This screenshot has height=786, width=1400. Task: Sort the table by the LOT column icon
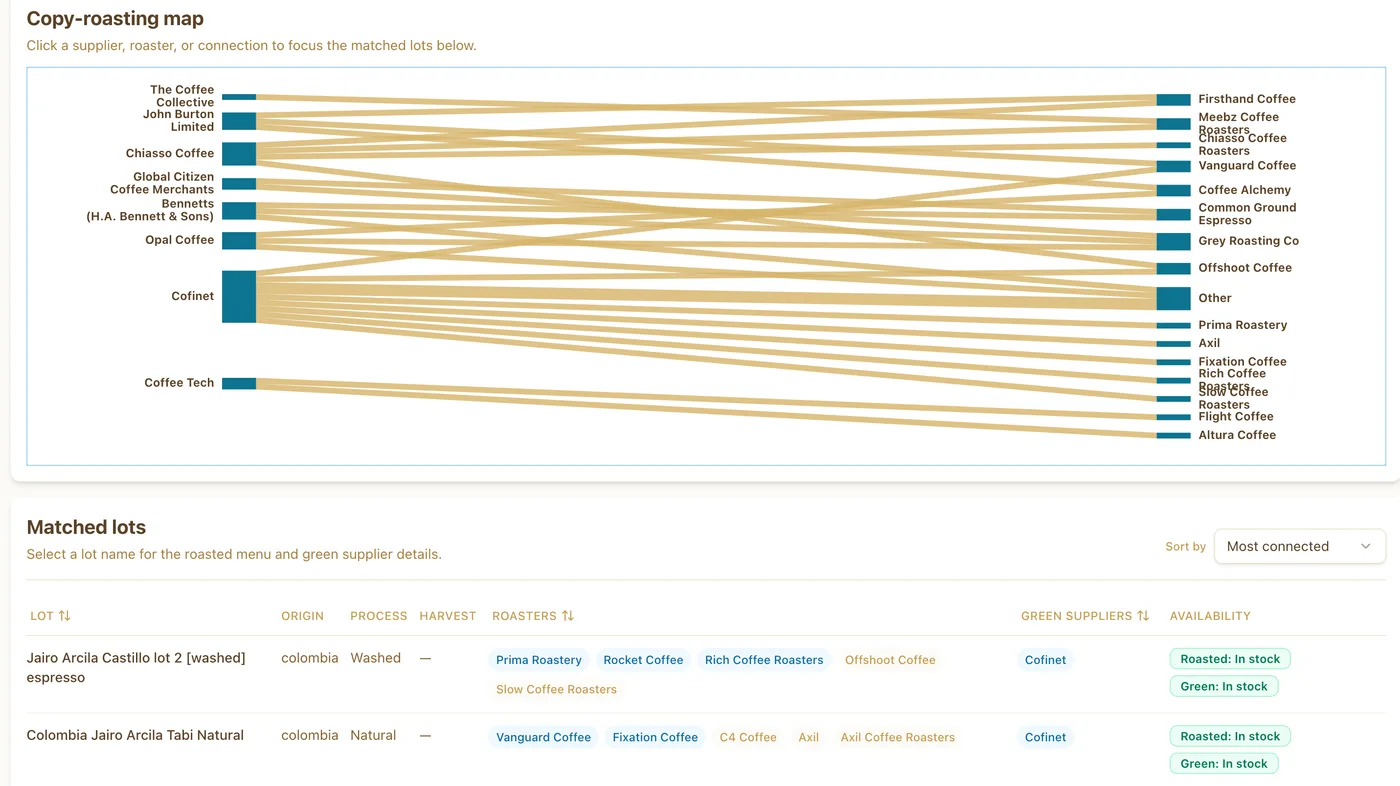click(x=65, y=616)
